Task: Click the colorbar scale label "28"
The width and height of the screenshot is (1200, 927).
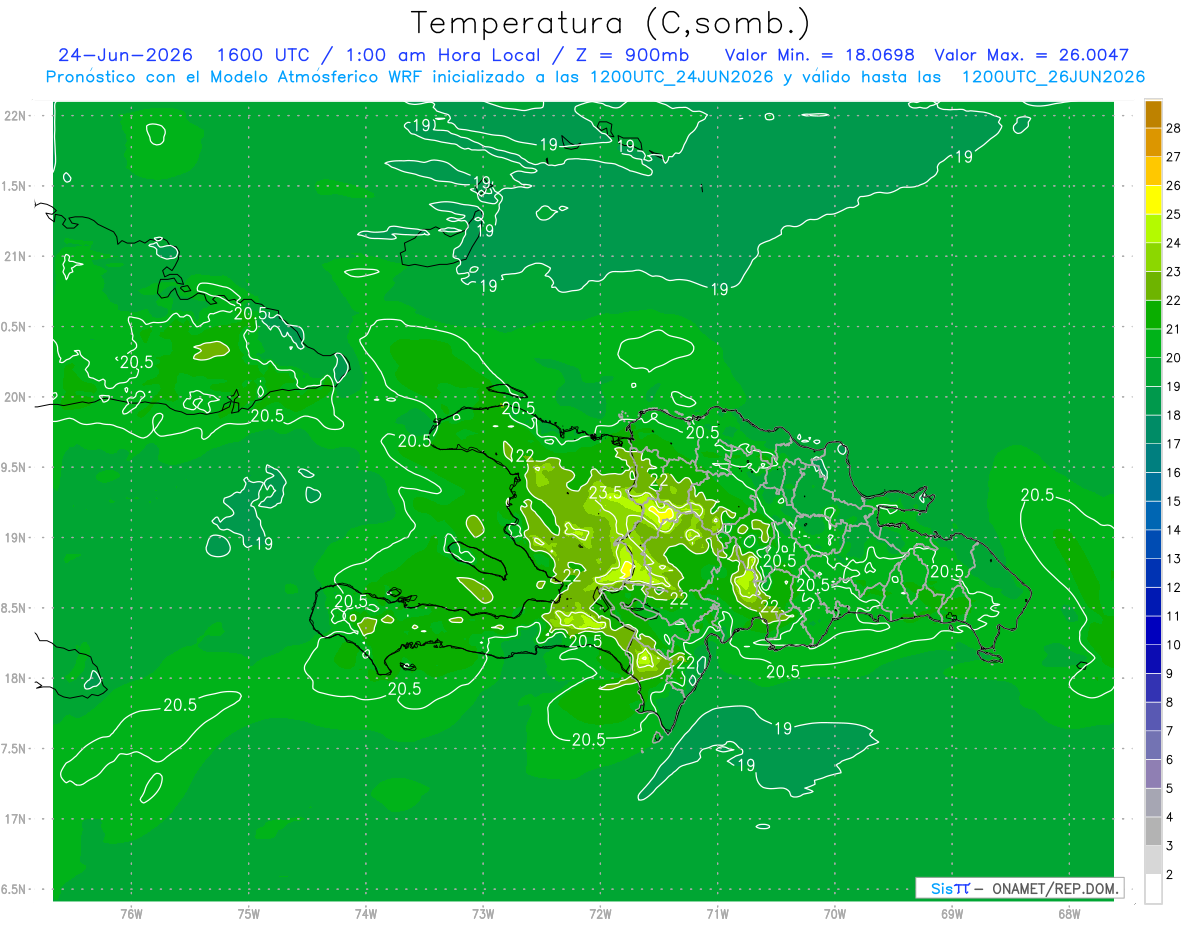Action: pos(1174,128)
